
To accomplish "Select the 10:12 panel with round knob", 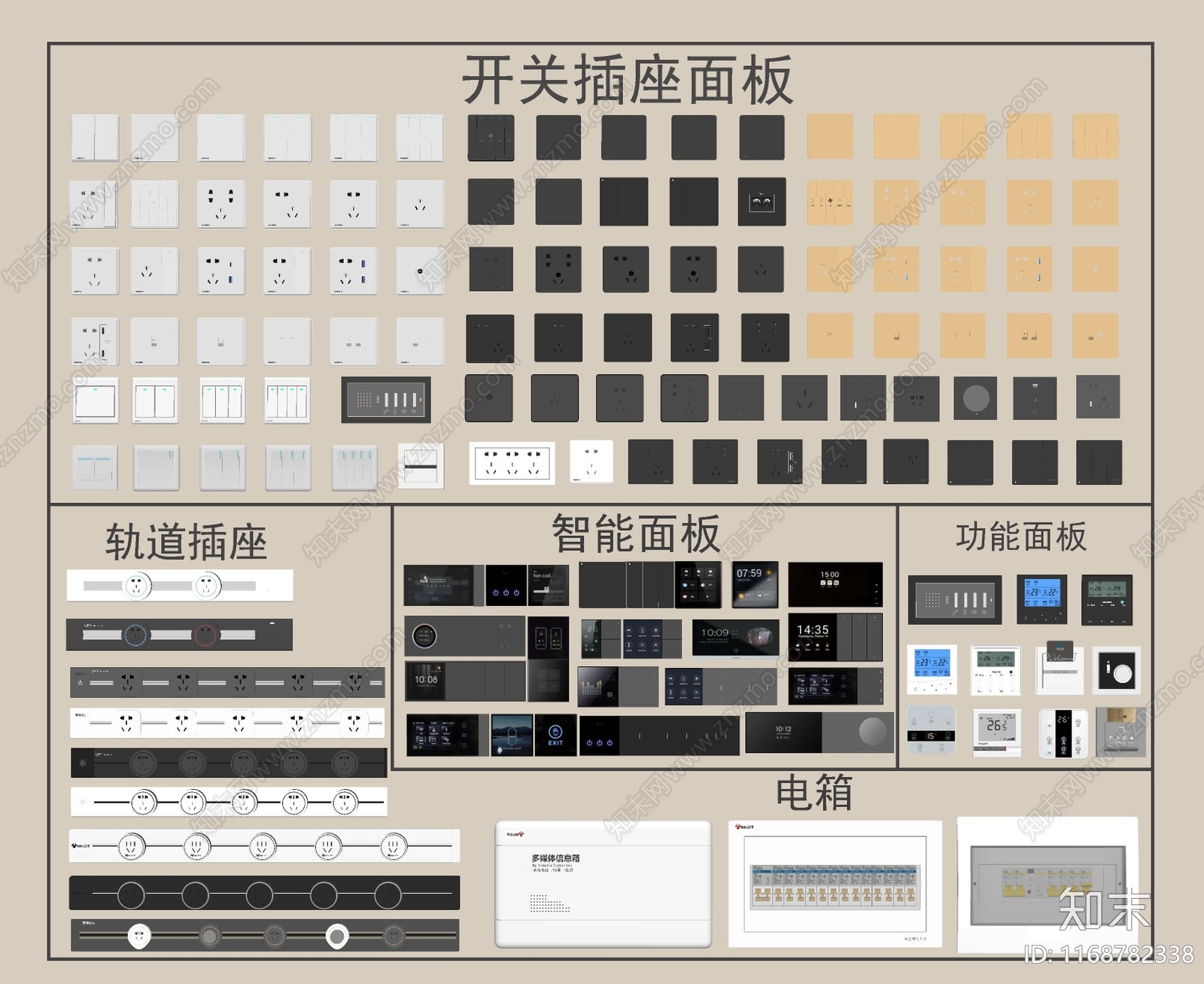I will pyautogui.click(x=818, y=733).
